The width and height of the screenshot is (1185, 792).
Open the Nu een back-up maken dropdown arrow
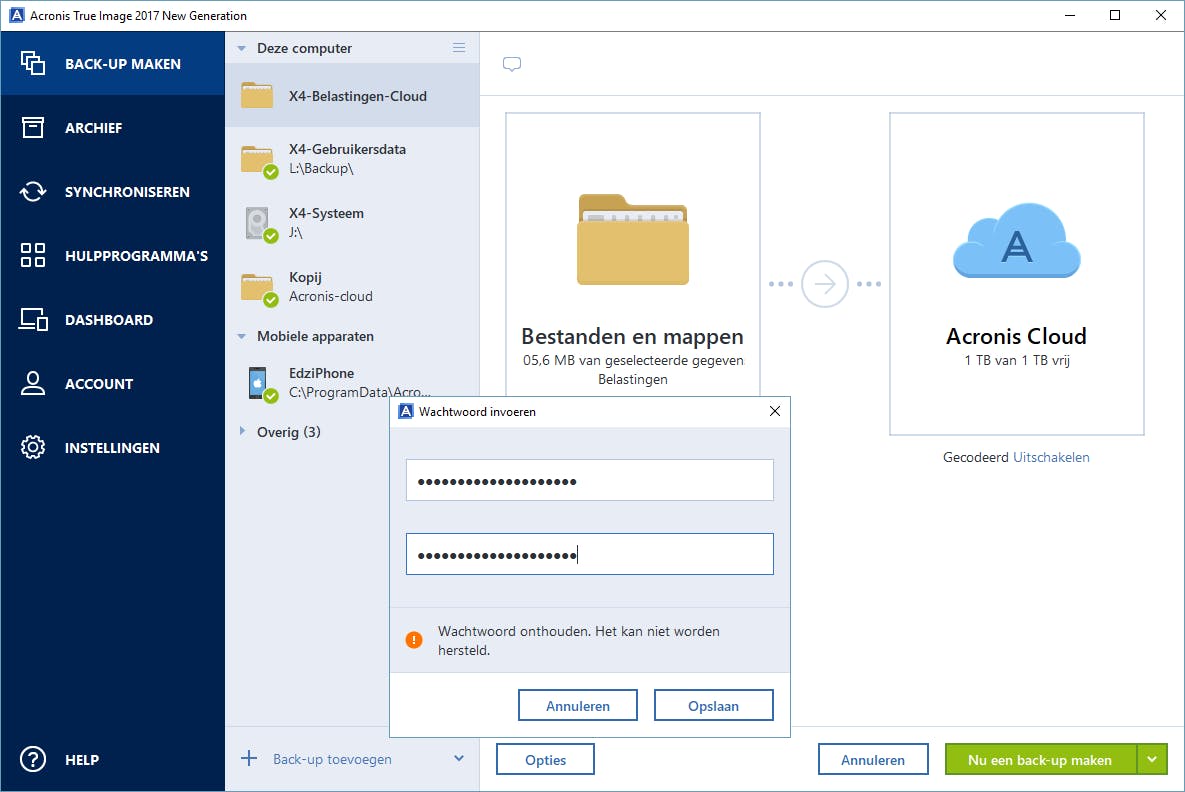coord(1152,760)
